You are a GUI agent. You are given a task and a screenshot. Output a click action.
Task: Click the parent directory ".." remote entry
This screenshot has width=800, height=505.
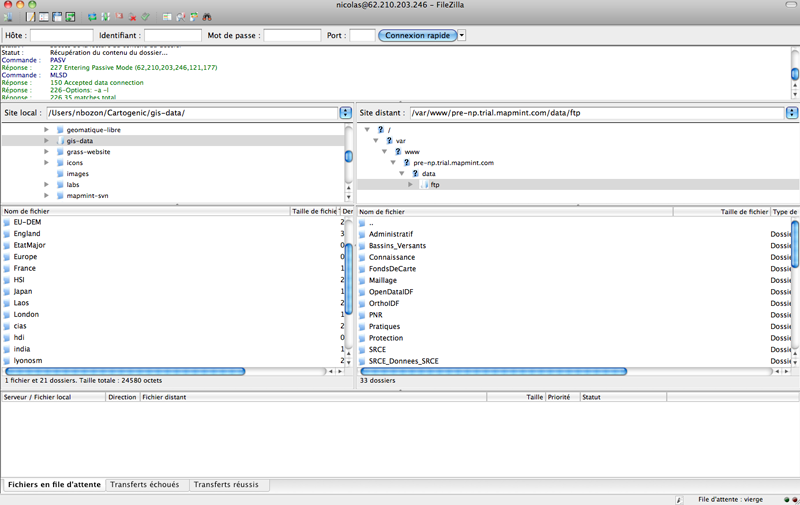(x=371, y=223)
